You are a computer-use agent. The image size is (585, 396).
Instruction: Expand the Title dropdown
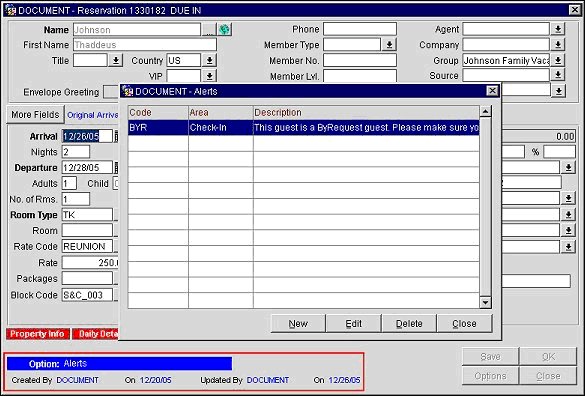click(x=116, y=60)
